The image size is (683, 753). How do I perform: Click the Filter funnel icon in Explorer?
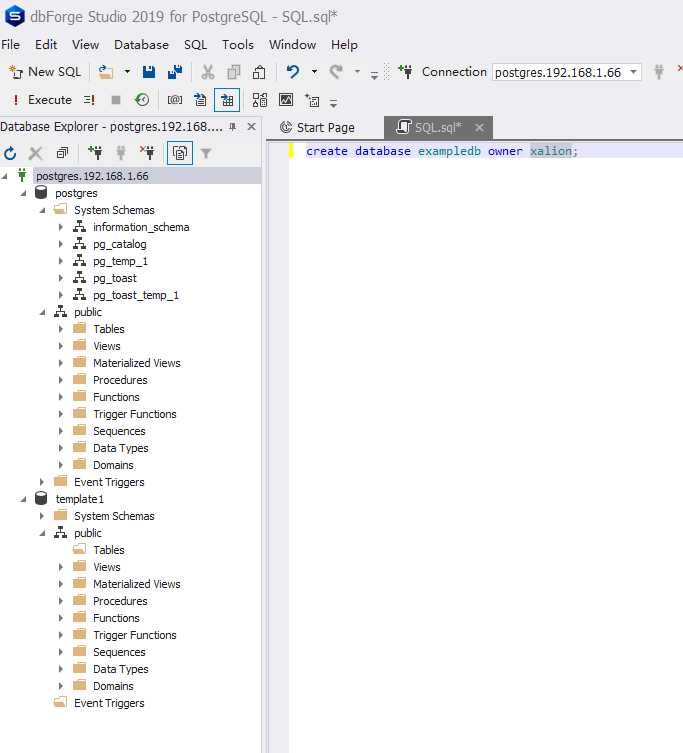click(x=206, y=153)
